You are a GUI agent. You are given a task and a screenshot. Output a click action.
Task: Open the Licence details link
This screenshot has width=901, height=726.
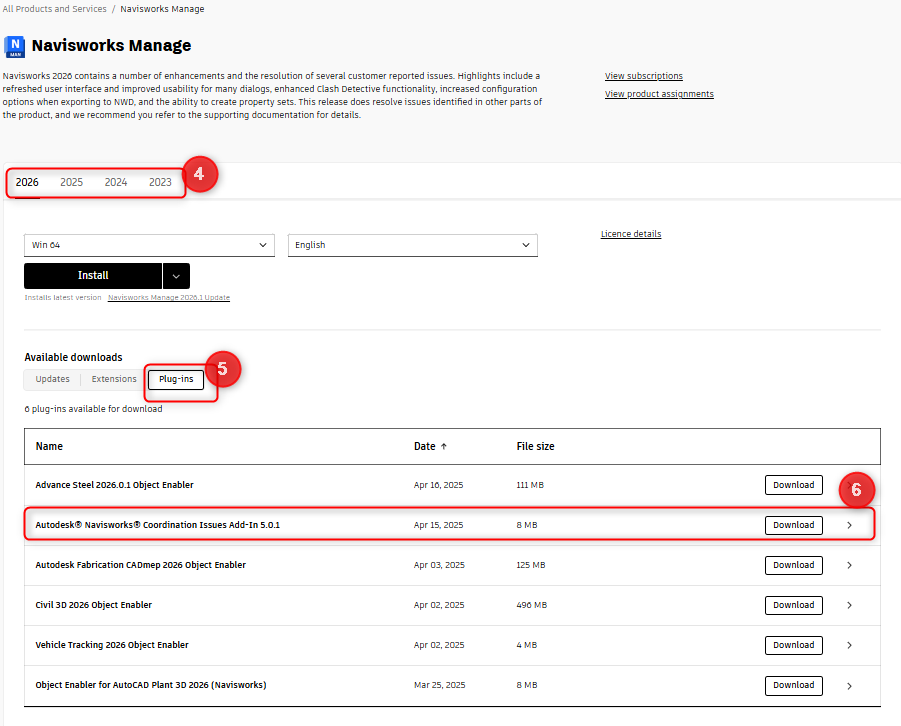pyautogui.click(x=630, y=233)
